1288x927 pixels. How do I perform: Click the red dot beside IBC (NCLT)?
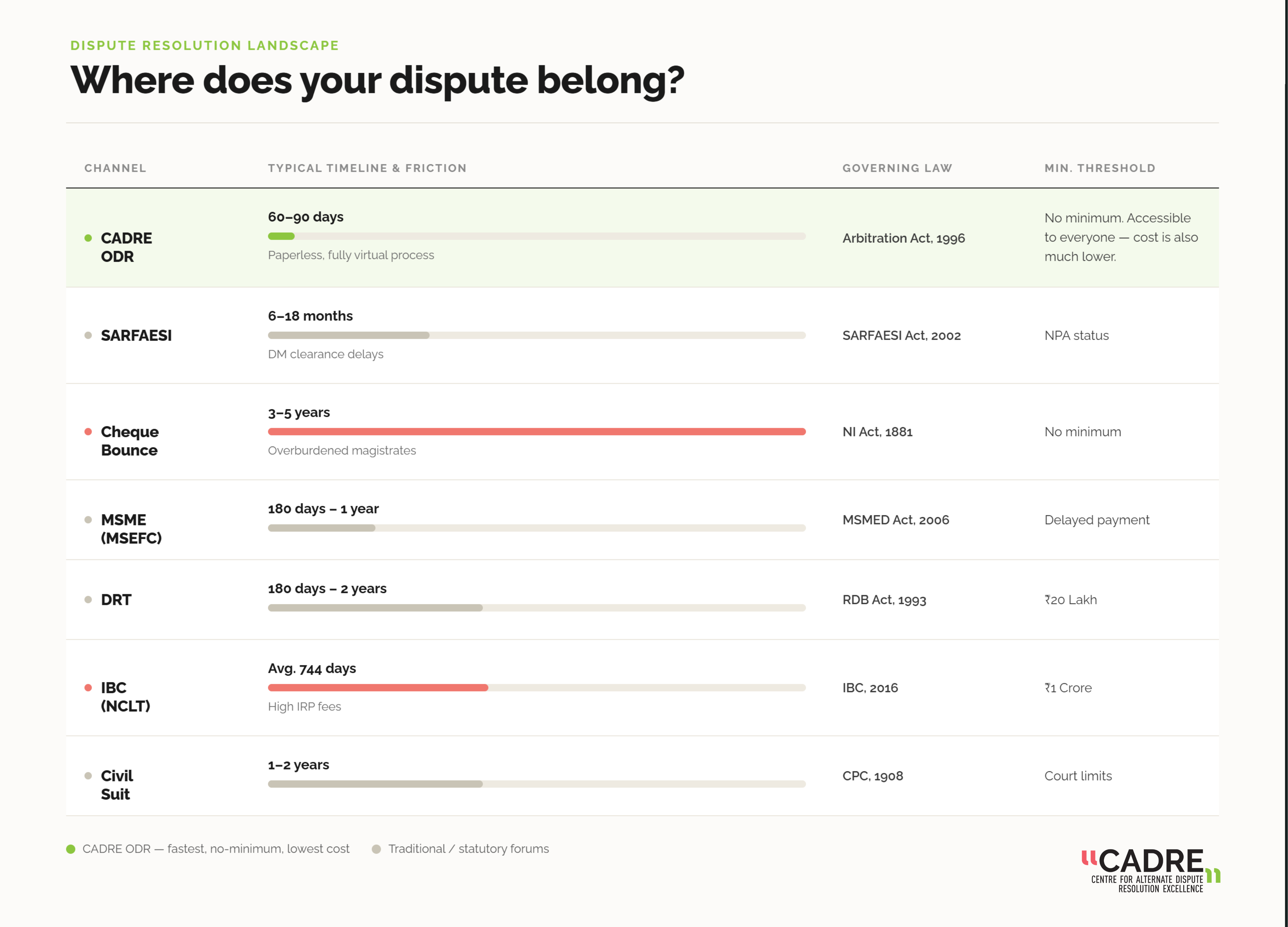pos(88,687)
